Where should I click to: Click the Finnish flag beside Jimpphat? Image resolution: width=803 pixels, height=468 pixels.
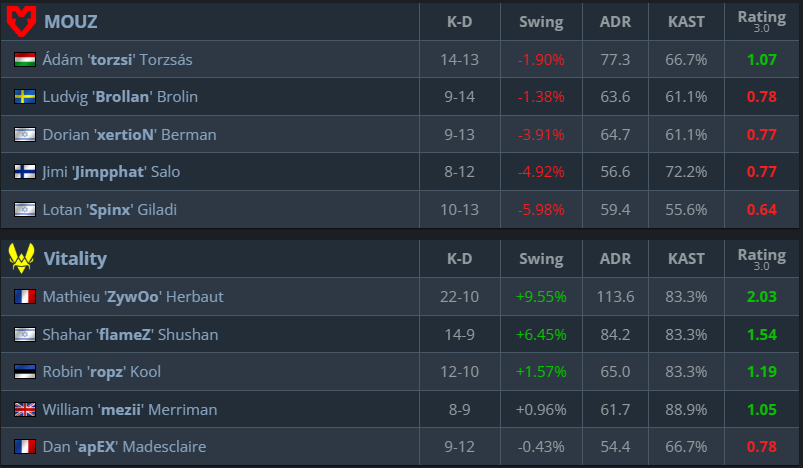click(x=25, y=172)
